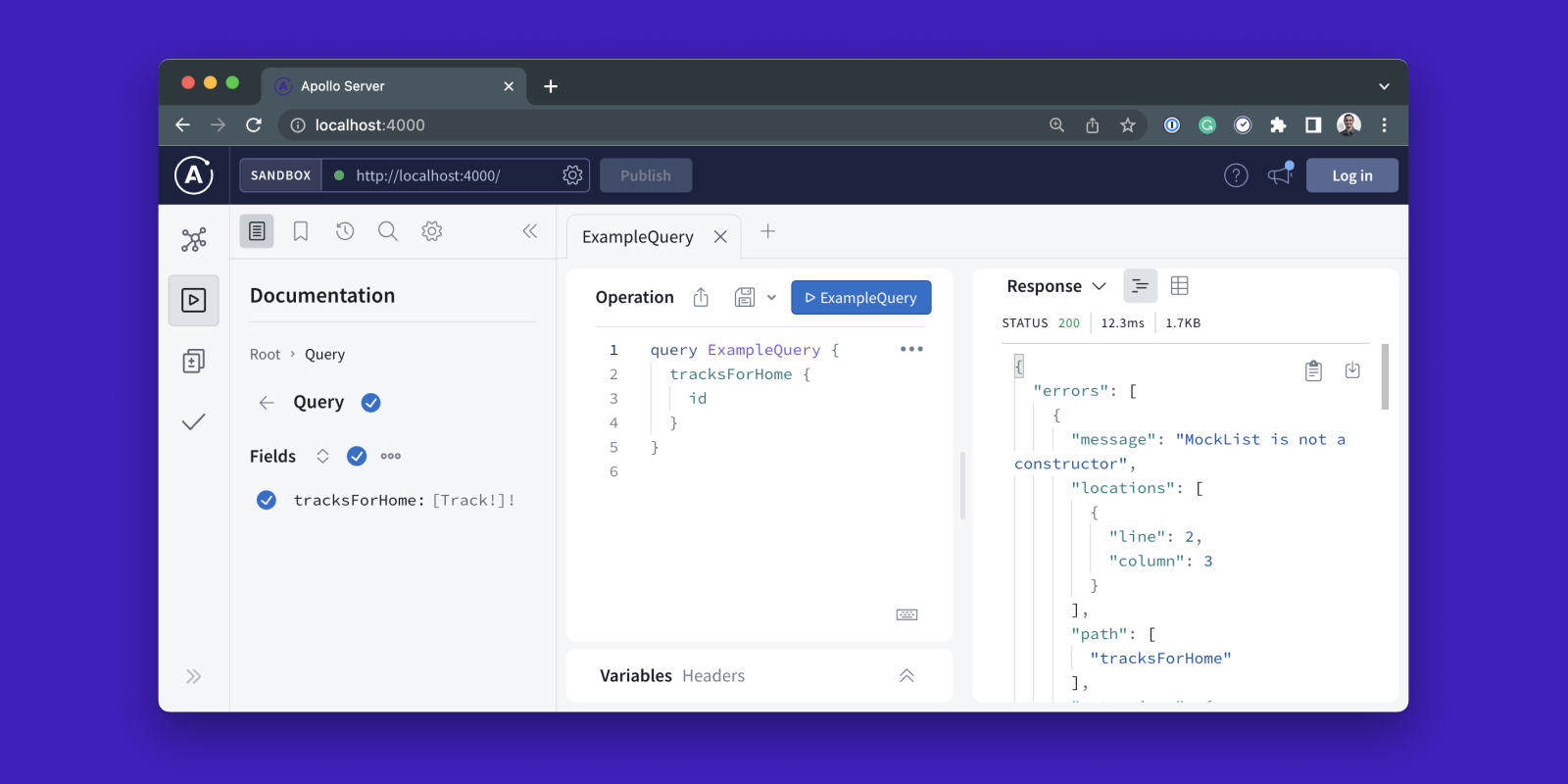
Task: Open the Checks checkmark icon in sidebar
Action: [x=194, y=421]
